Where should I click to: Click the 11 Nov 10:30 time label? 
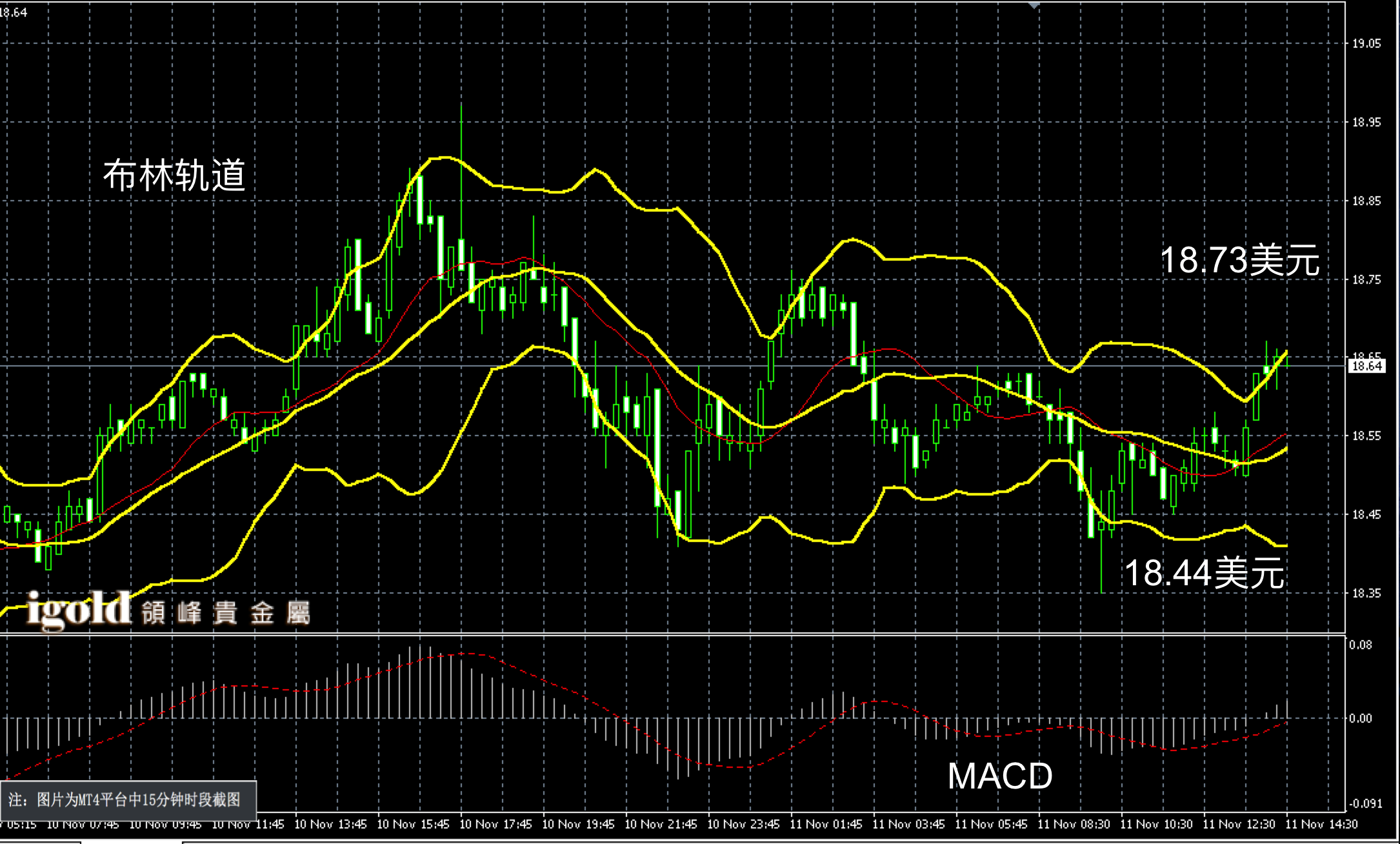click(x=1156, y=825)
